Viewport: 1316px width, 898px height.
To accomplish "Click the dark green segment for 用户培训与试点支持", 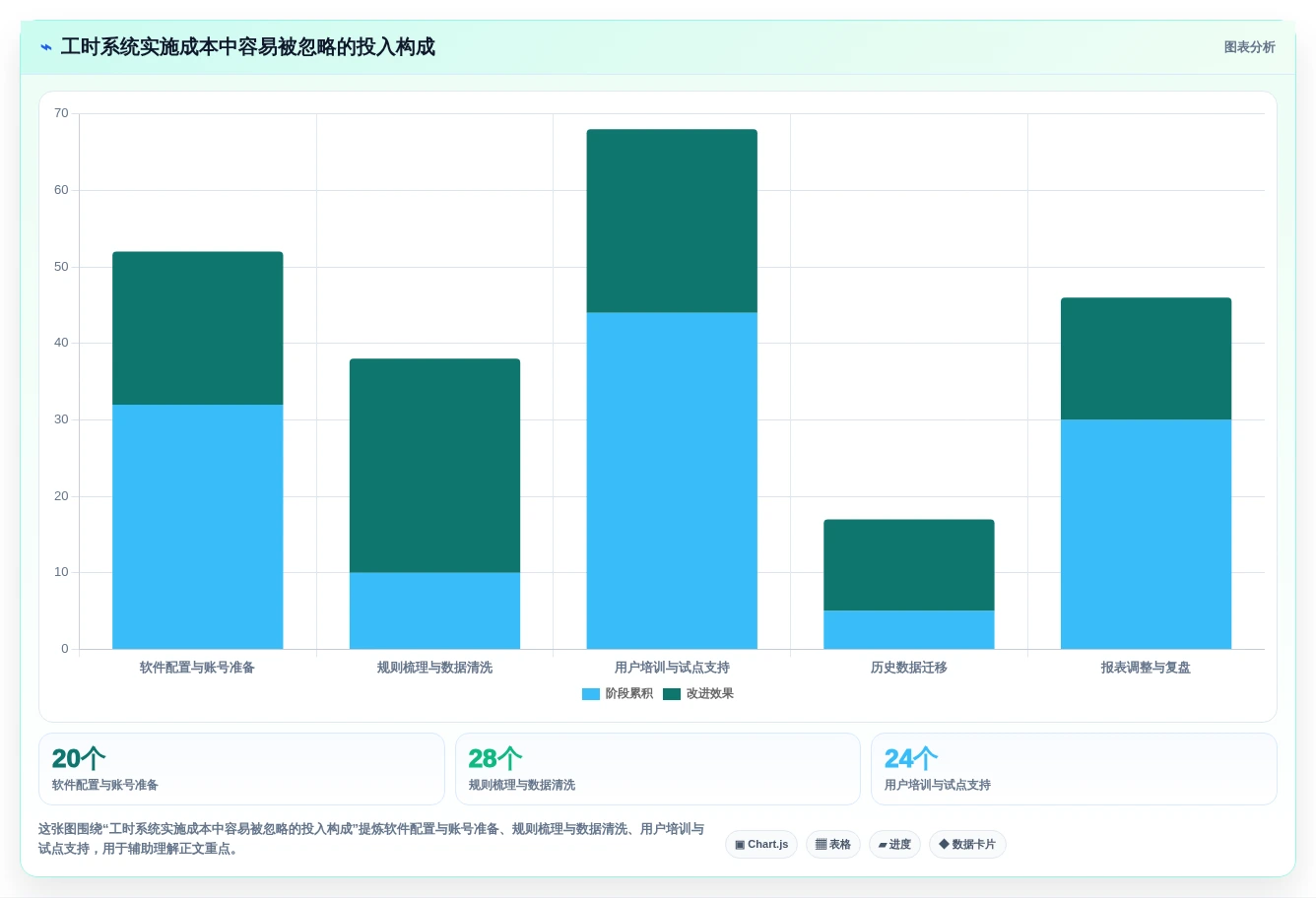I will 672,221.
